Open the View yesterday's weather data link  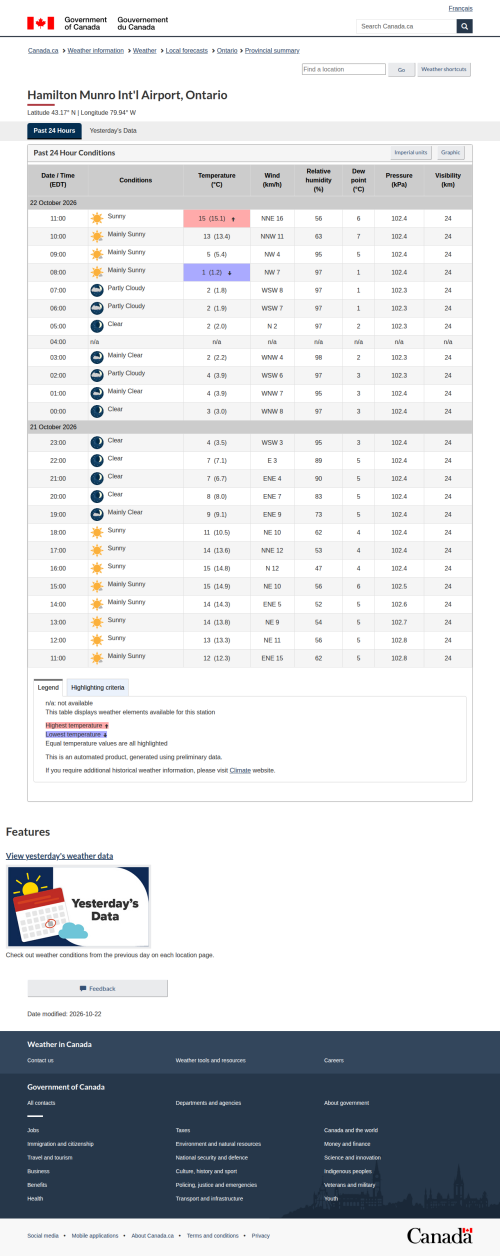pos(59,856)
